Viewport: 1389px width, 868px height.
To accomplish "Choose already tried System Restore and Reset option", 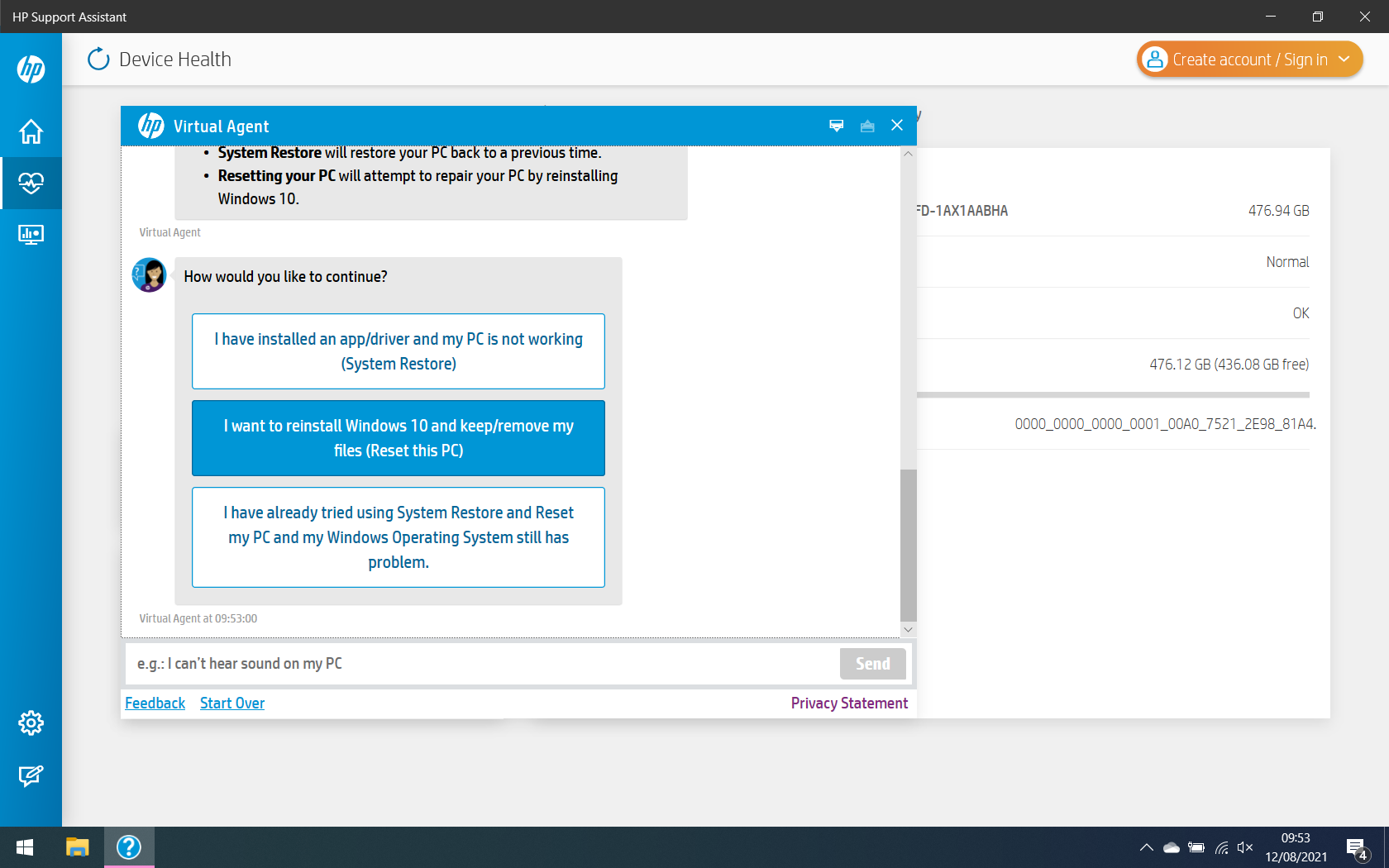I will (399, 537).
